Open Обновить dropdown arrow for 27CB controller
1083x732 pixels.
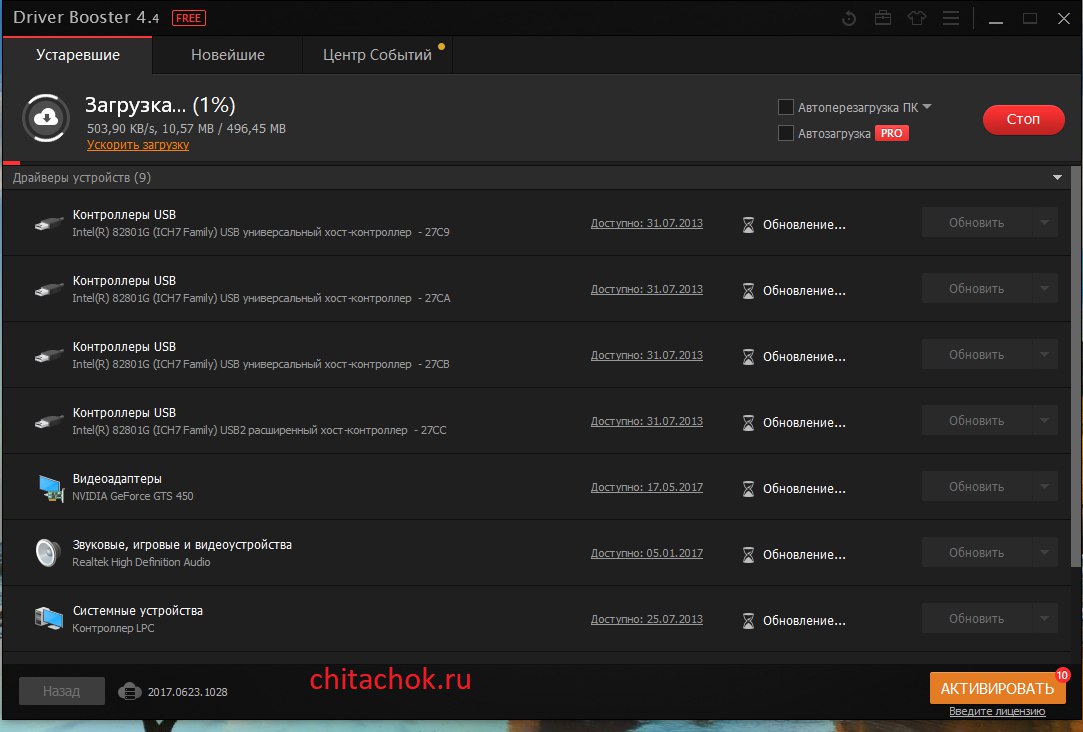pyautogui.click(x=1044, y=354)
